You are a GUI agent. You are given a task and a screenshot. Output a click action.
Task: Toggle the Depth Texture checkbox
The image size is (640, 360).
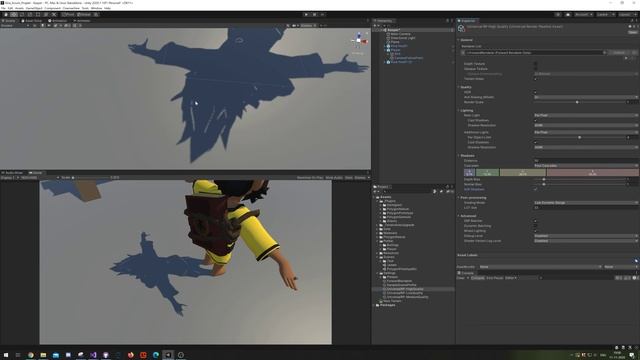point(536,64)
